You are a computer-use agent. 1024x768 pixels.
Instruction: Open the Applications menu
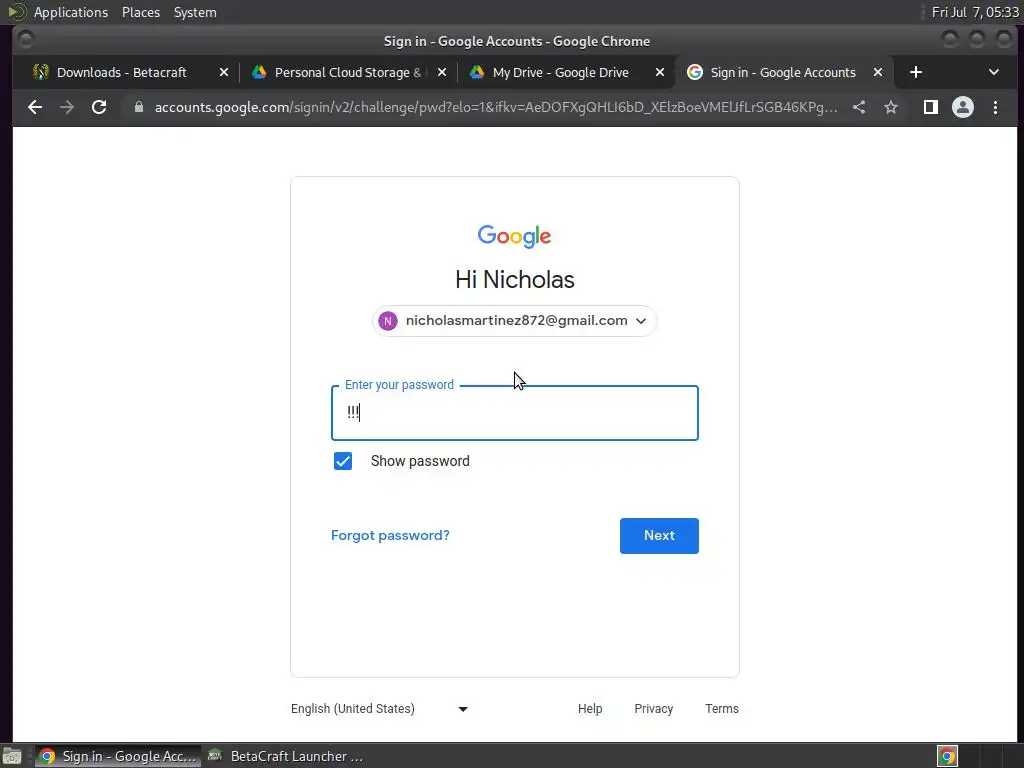71,12
